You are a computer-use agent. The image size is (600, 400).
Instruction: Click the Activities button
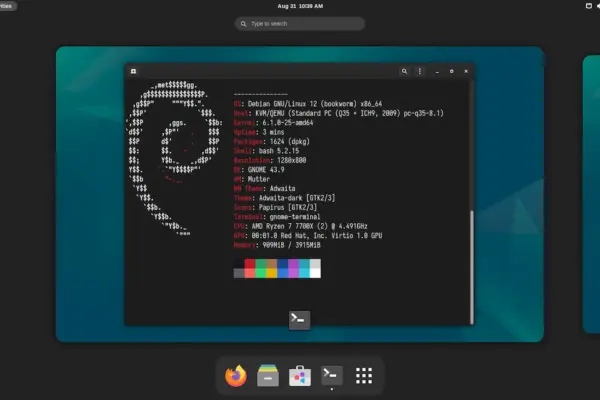(x=7, y=6)
